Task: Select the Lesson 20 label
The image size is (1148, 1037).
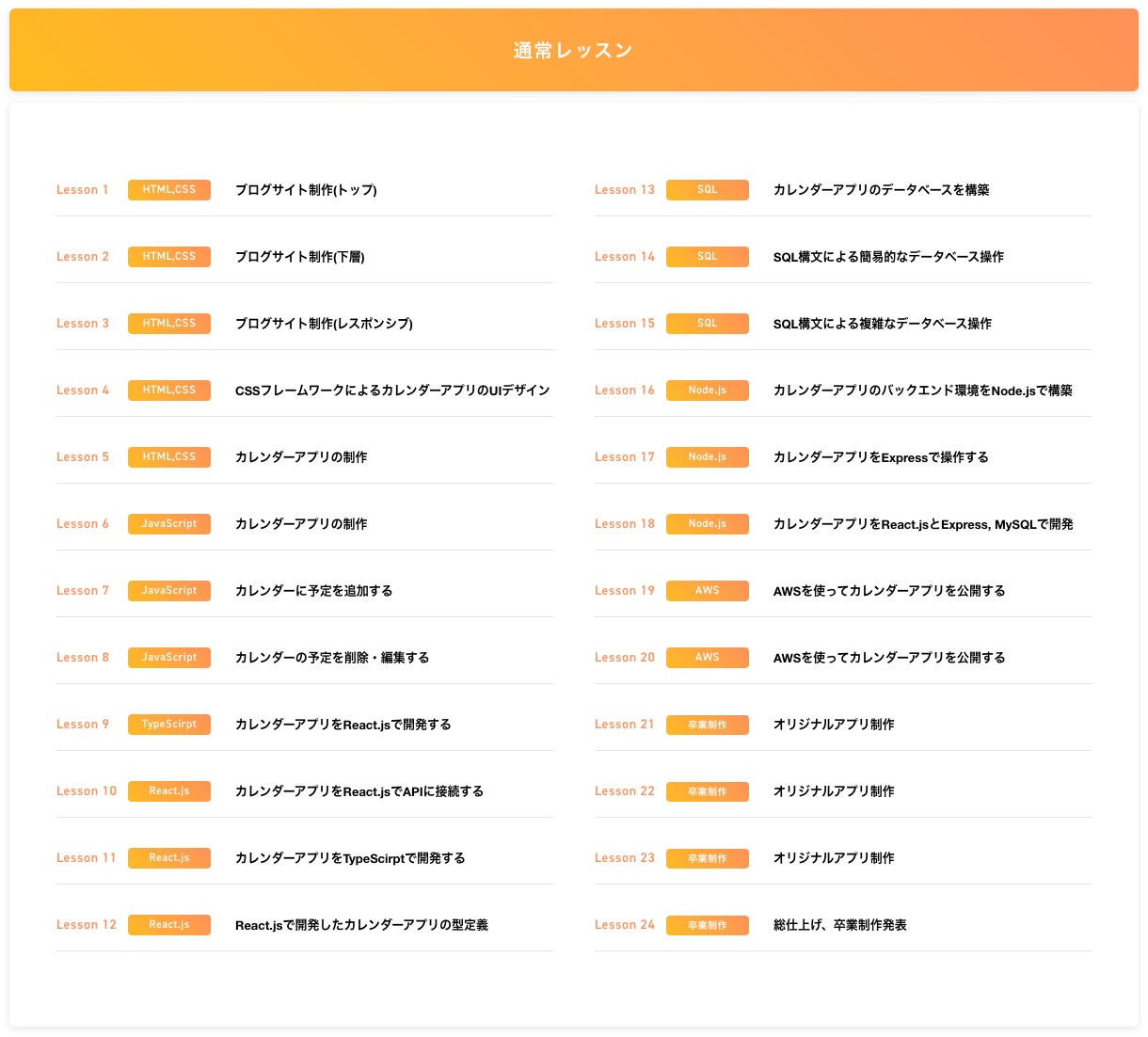Action: [x=625, y=658]
